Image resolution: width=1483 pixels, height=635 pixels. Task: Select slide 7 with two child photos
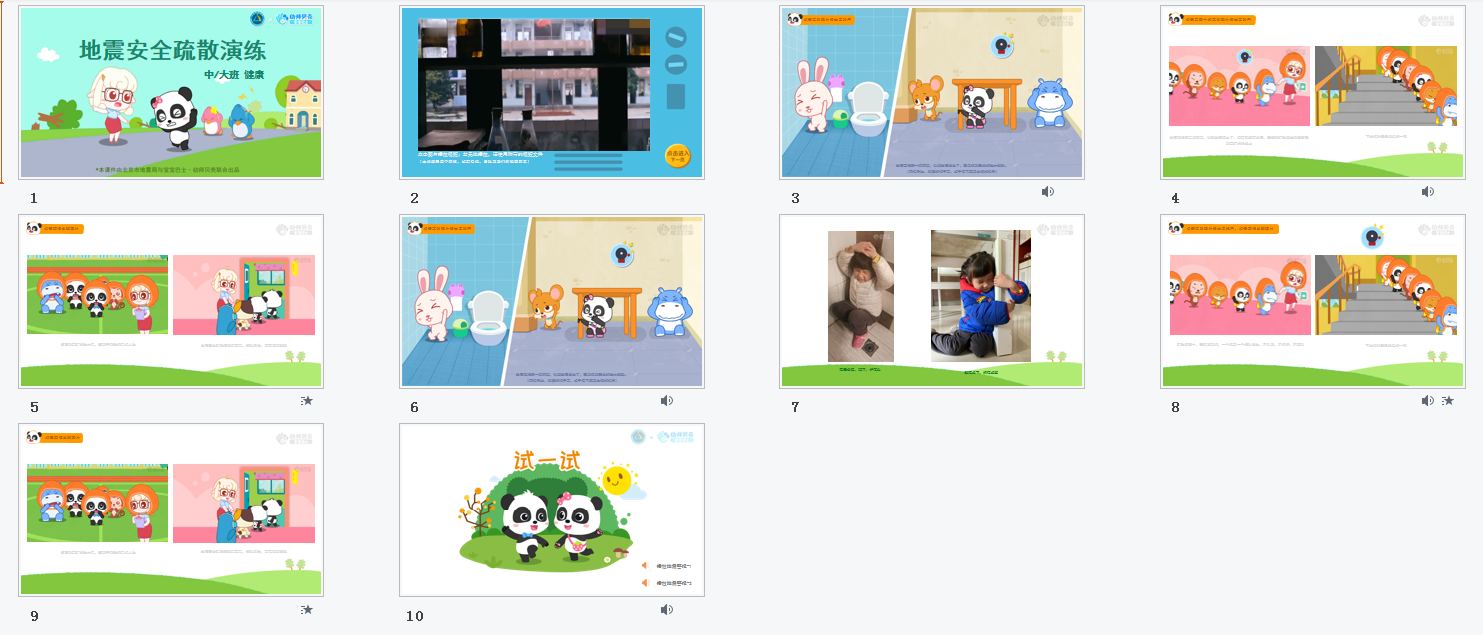(932, 302)
